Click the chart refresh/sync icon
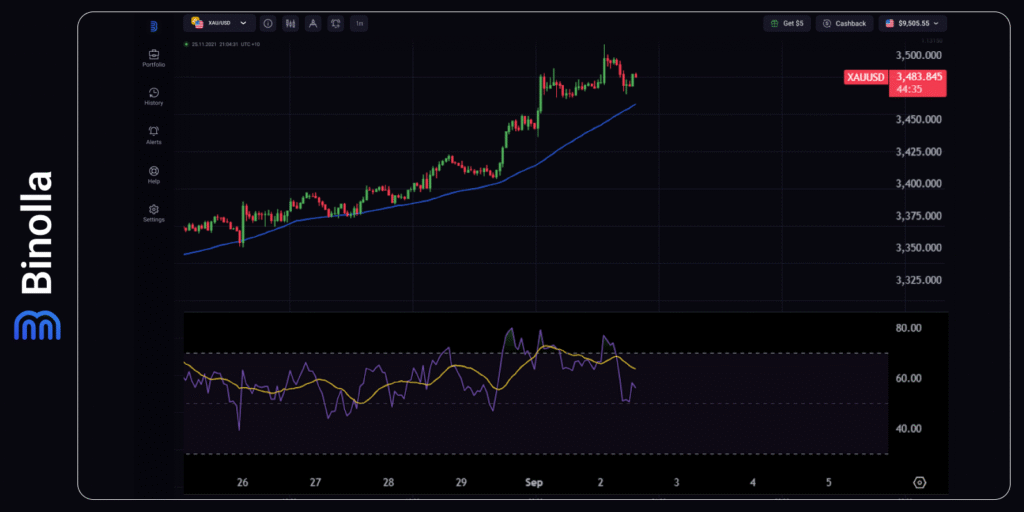Viewport: 1024px width, 512px height. (x=335, y=23)
